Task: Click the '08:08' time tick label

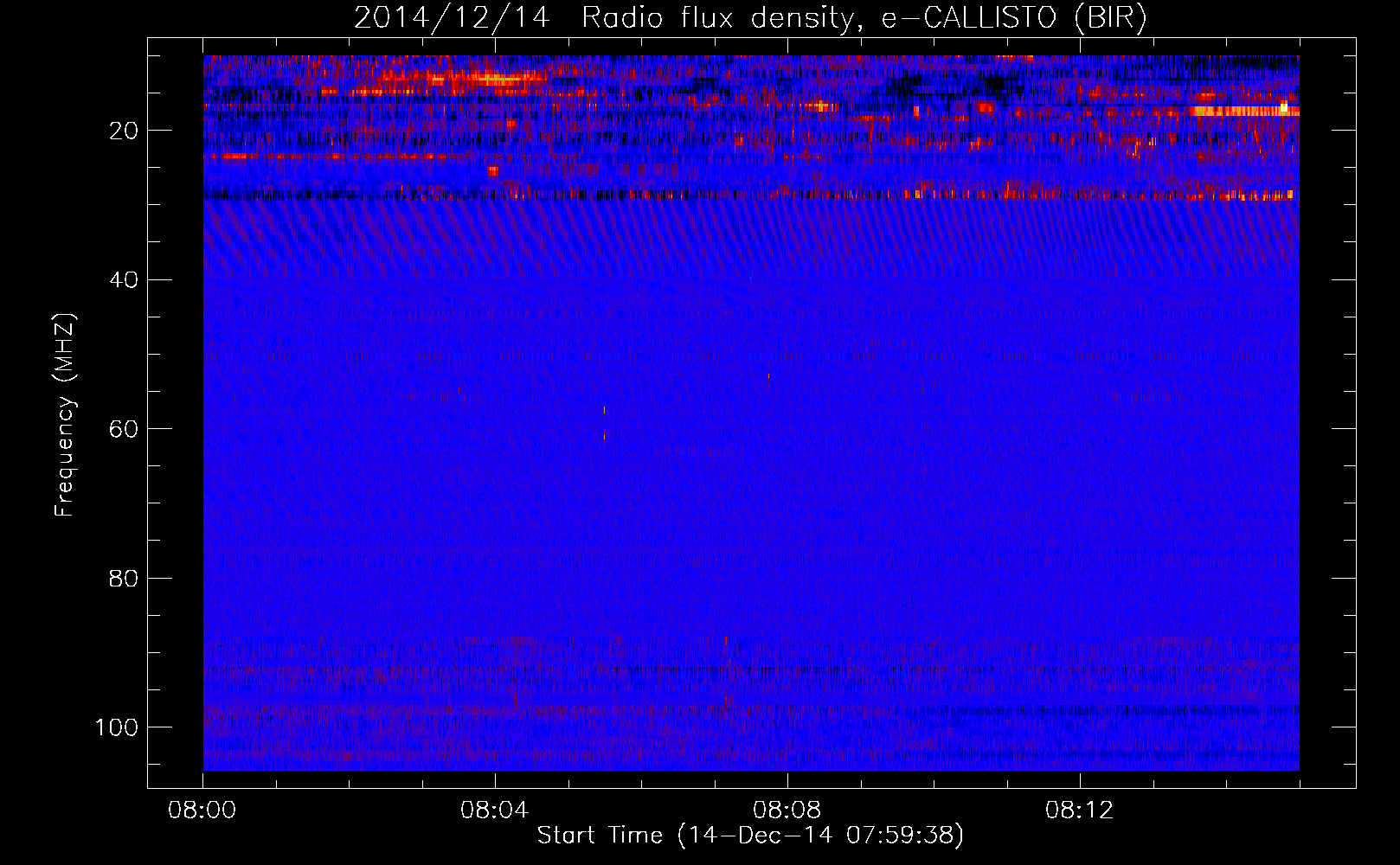Action: (787, 811)
